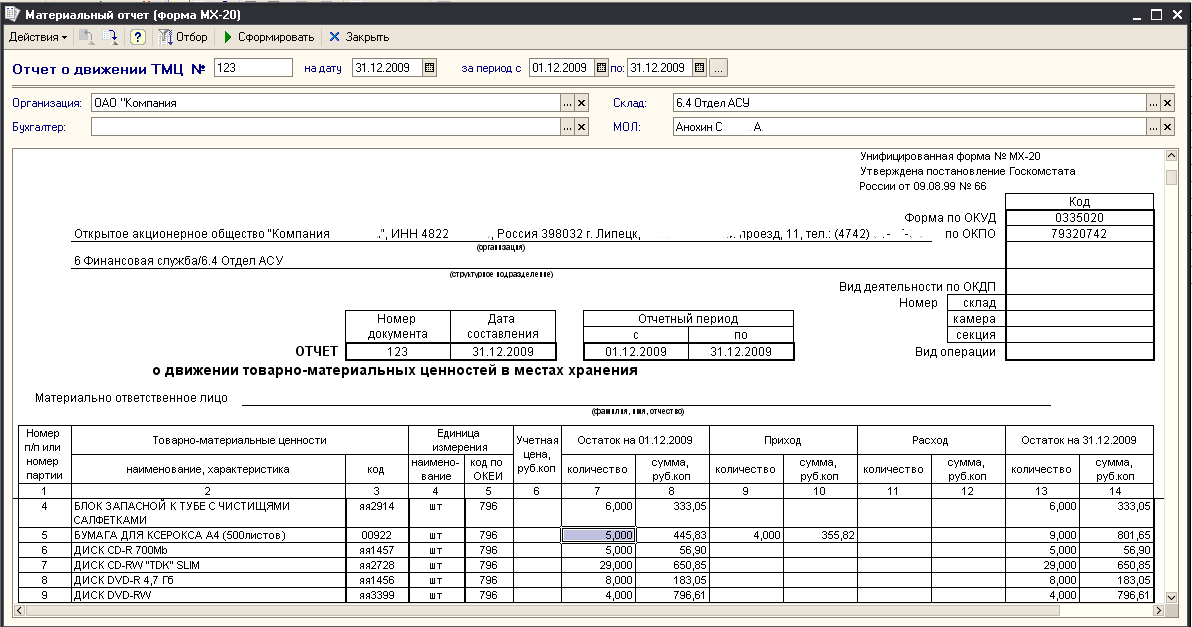Click the ОКУД code cell 0335020
Image resolution: width=1192 pixels, height=627 pixels.
coord(1079,217)
